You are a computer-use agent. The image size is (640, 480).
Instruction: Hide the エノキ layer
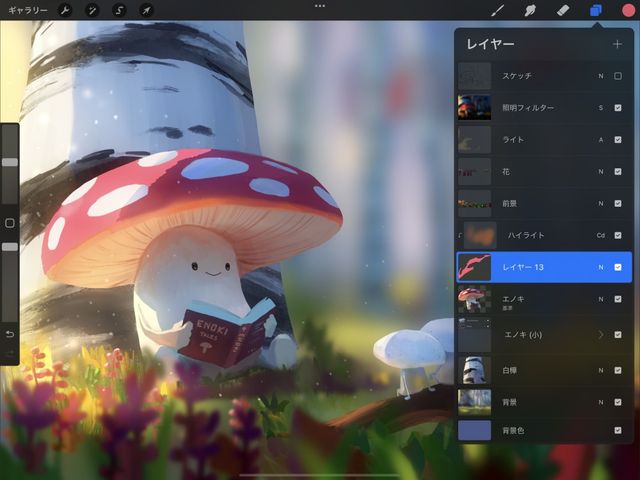coord(618,299)
